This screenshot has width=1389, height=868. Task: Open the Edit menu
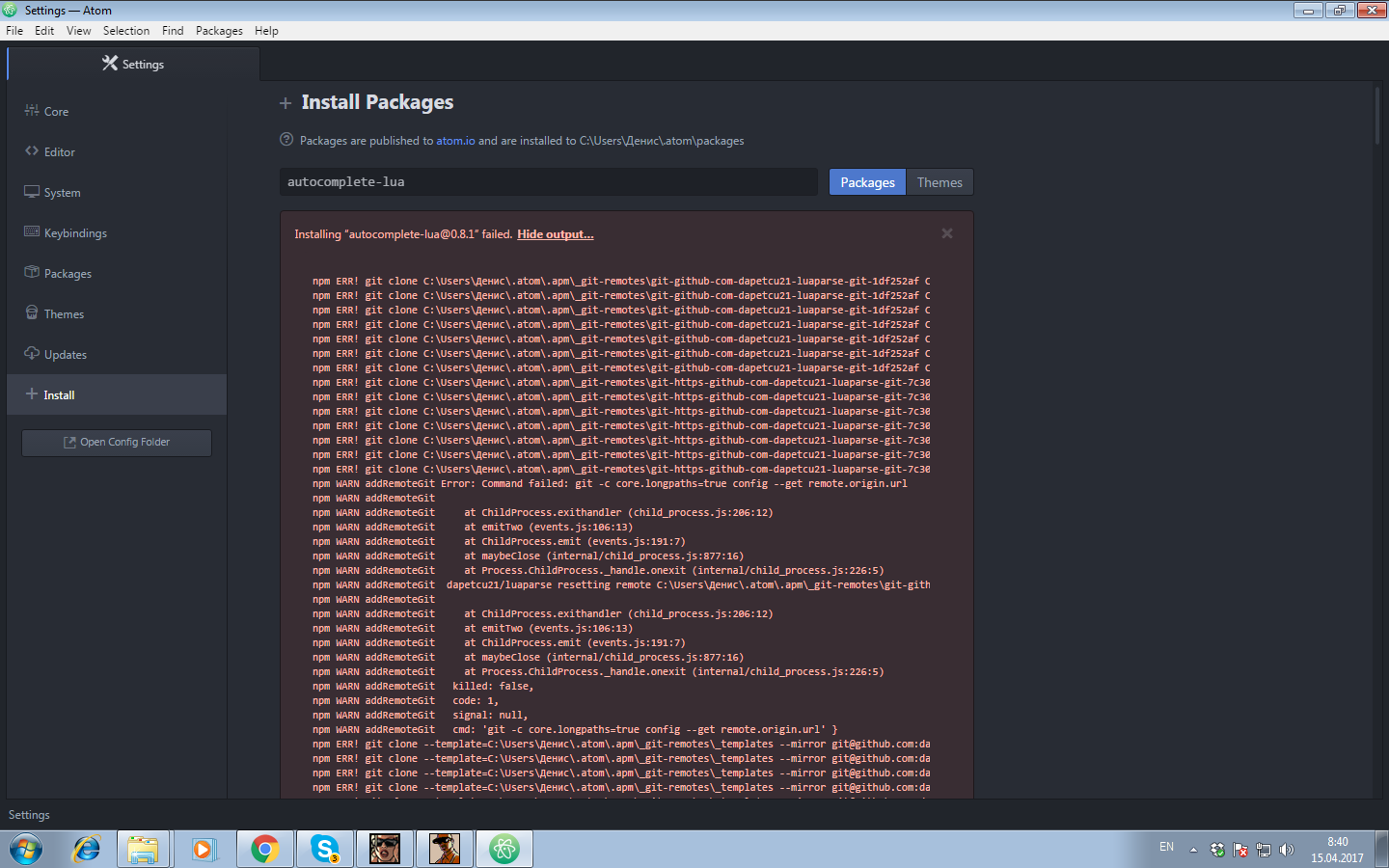44,31
